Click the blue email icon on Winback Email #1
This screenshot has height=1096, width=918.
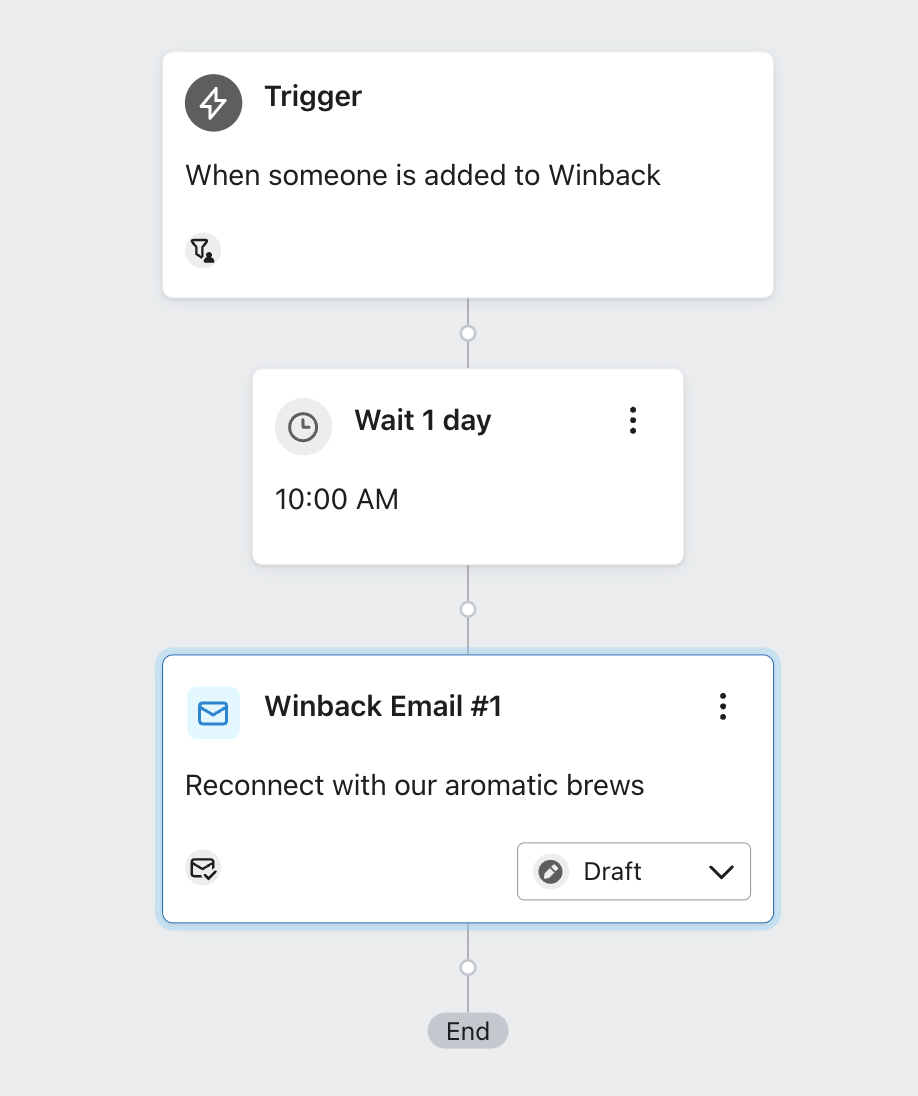pyautogui.click(x=213, y=713)
